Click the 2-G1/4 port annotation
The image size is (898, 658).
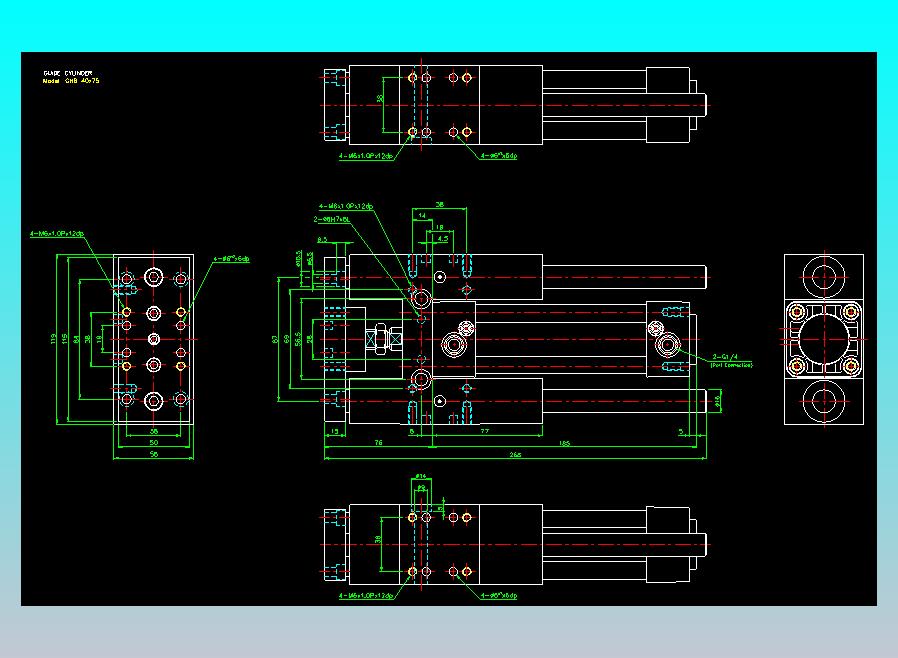pos(724,357)
